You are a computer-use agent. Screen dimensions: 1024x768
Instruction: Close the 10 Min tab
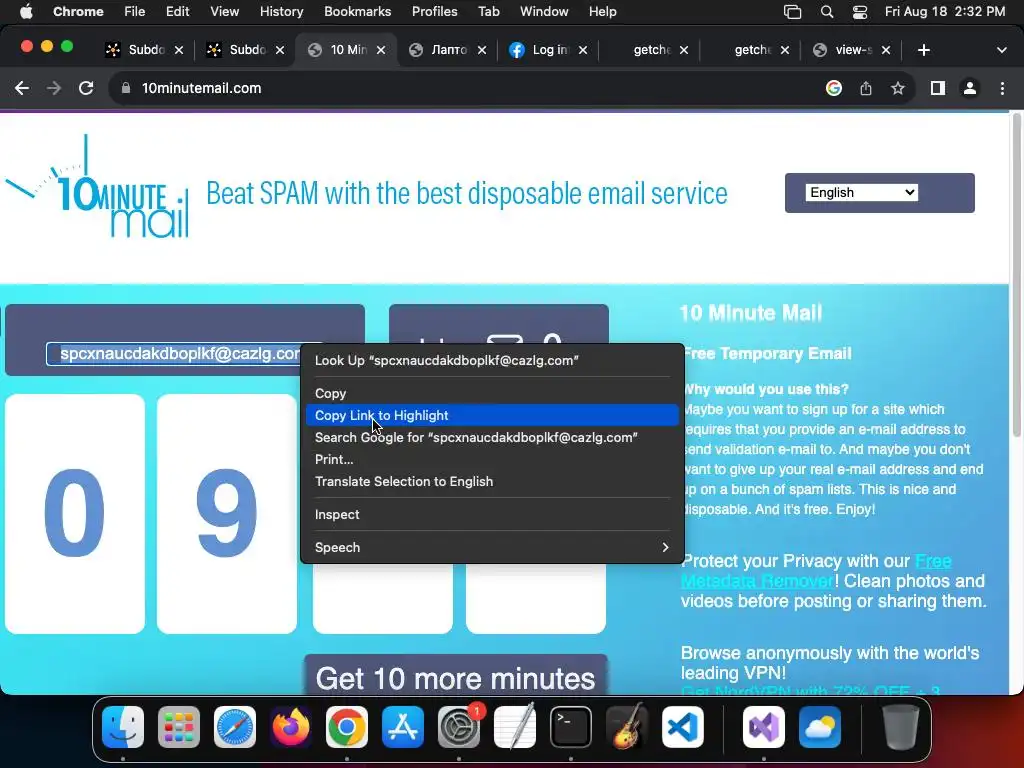381,50
